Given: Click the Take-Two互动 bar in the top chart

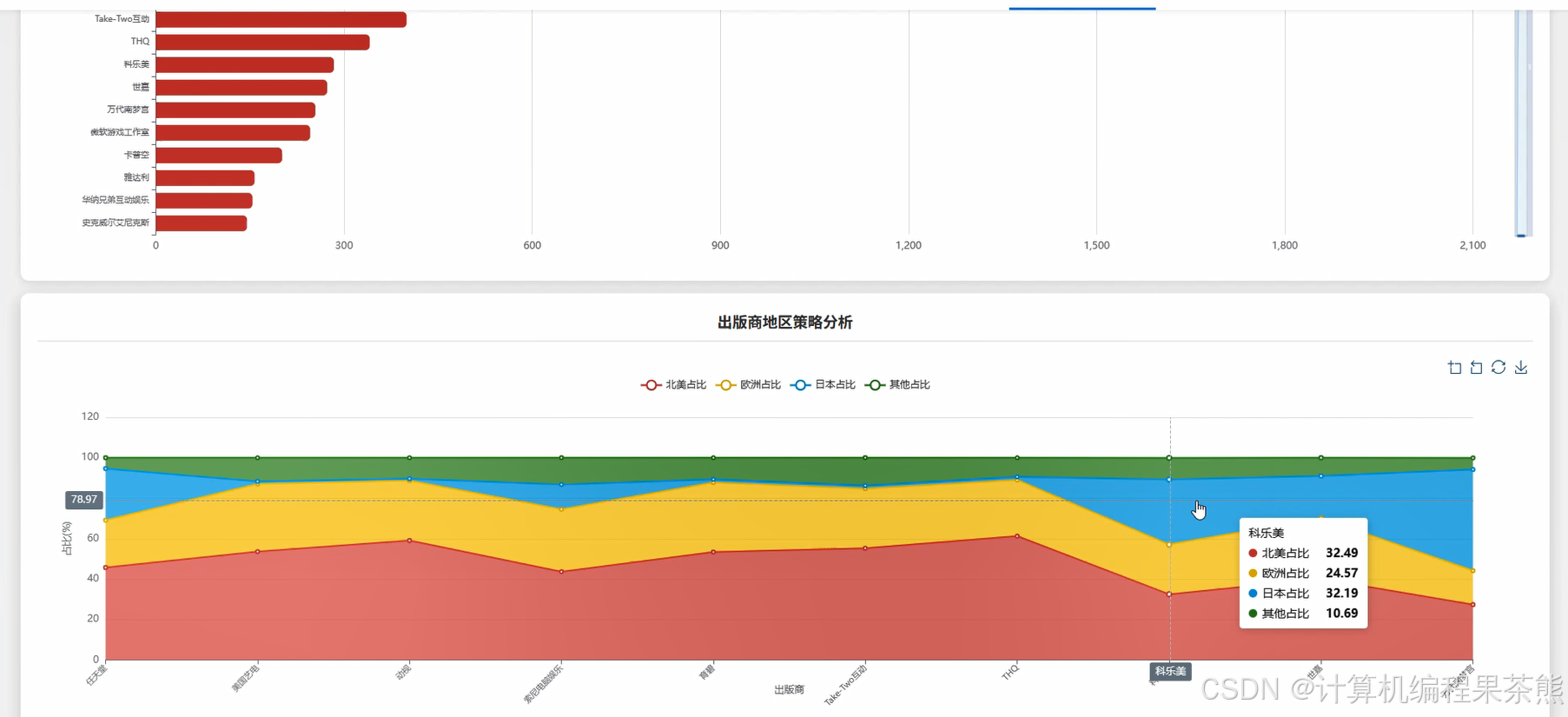Looking at the screenshot, I should click(281, 19).
